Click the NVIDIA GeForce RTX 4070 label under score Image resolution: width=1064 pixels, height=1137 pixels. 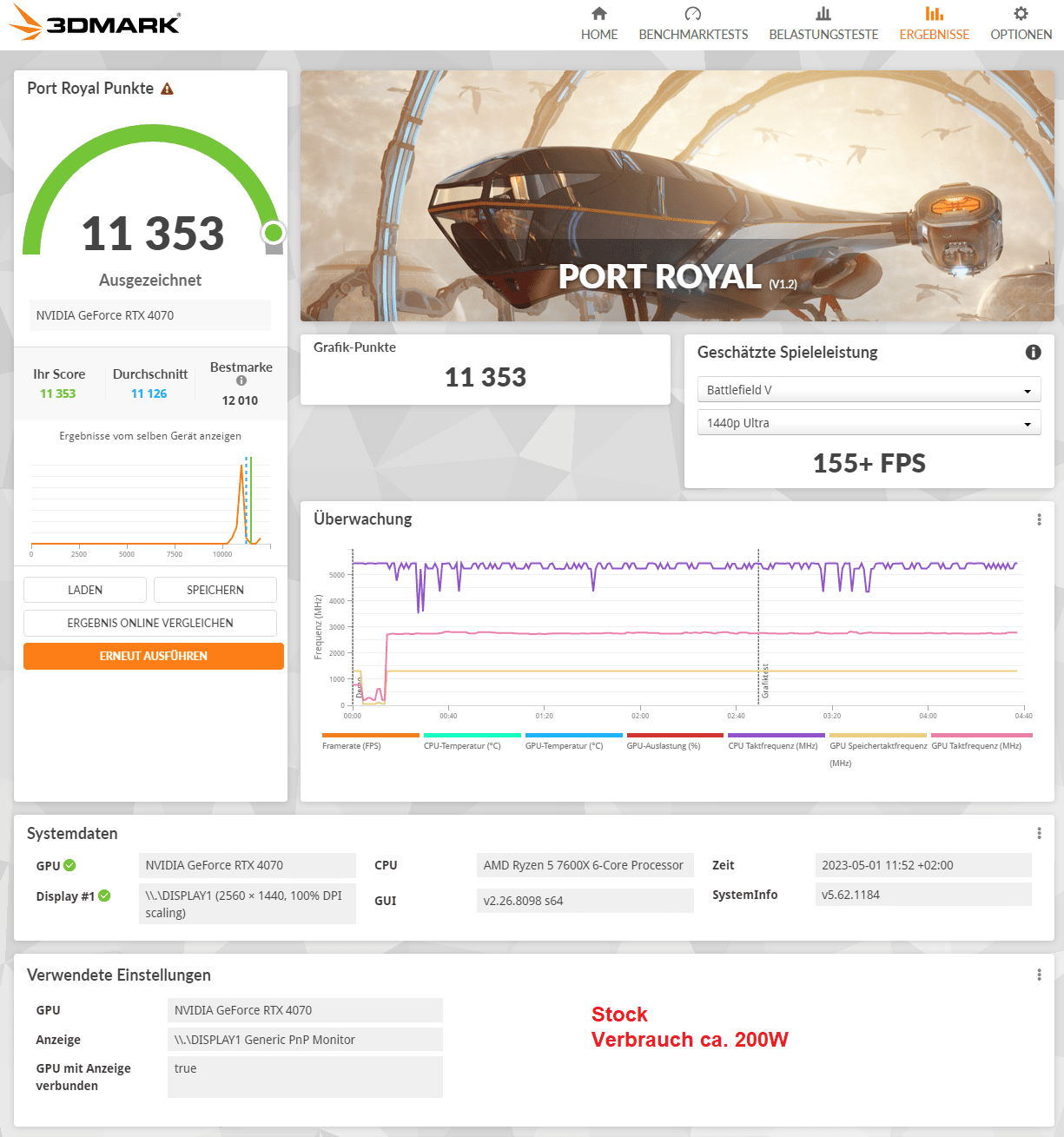pyautogui.click(x=150, y=315)
